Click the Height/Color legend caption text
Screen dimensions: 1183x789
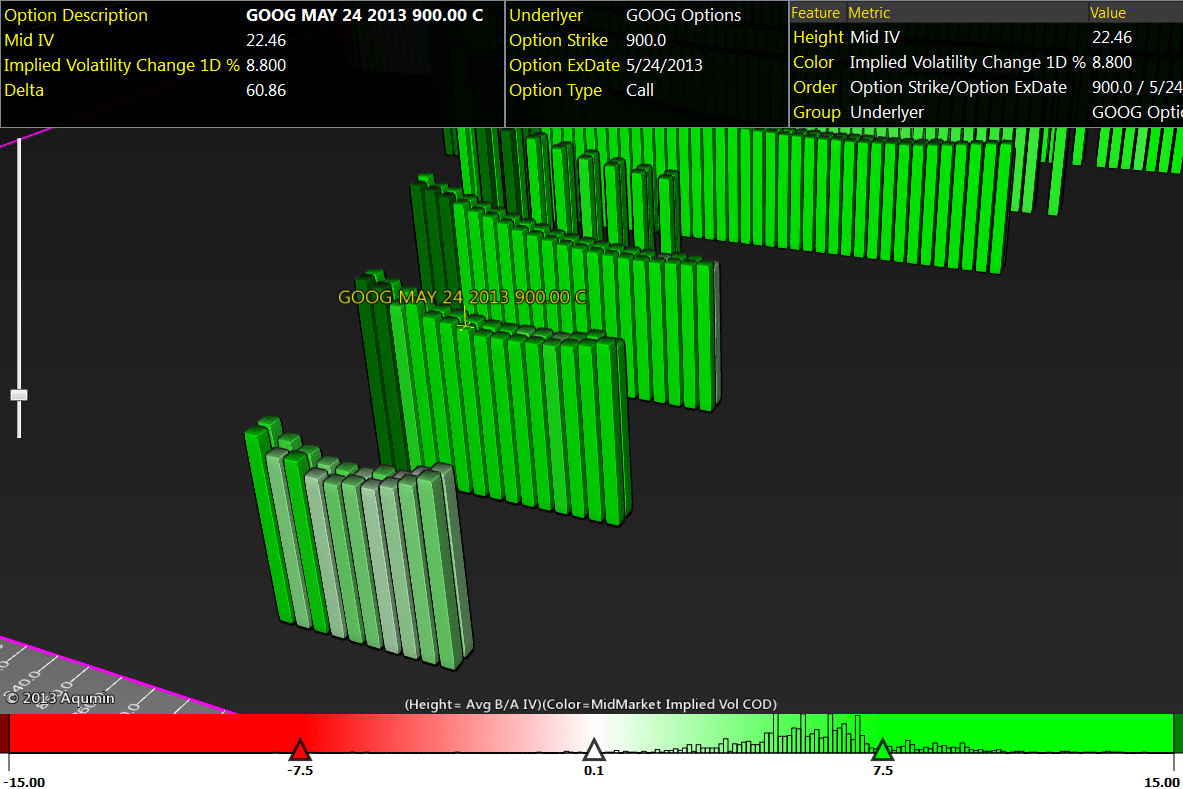click(x=590, y=704)
